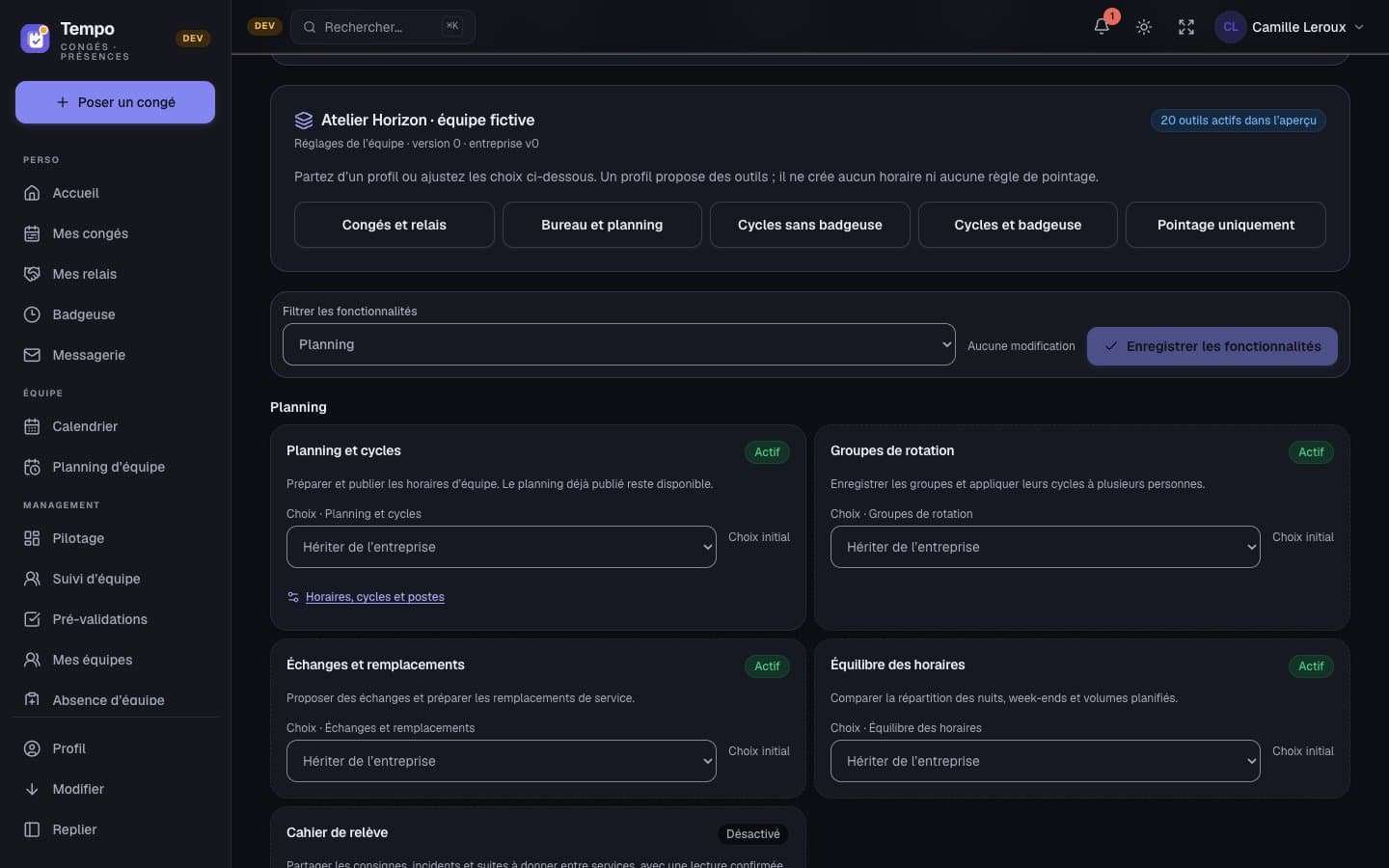Click the Pilotage dashboard icon
The width and height of the screenshot is (1389, 868).
32,538
